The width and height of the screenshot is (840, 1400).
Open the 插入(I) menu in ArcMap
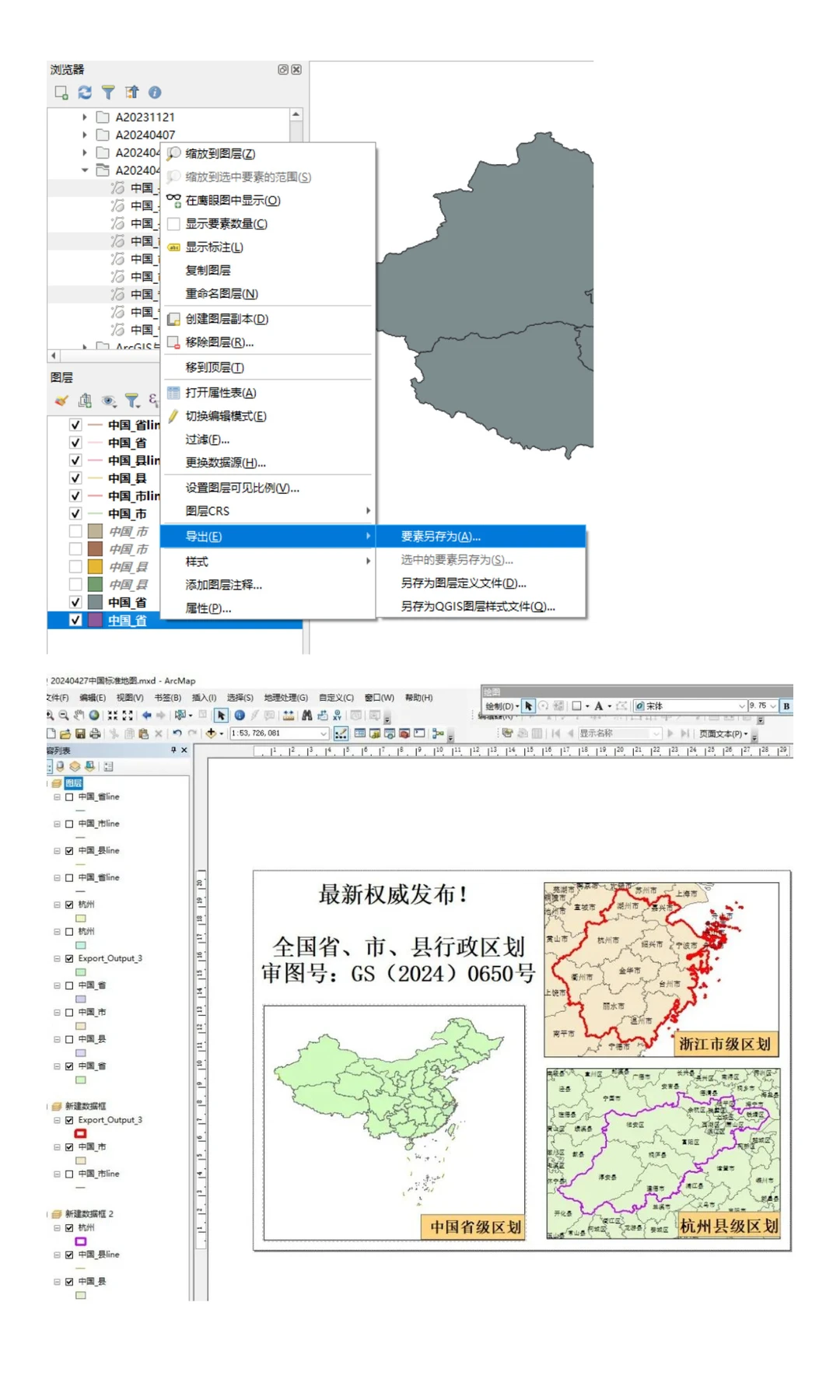(x=204, y=698)
